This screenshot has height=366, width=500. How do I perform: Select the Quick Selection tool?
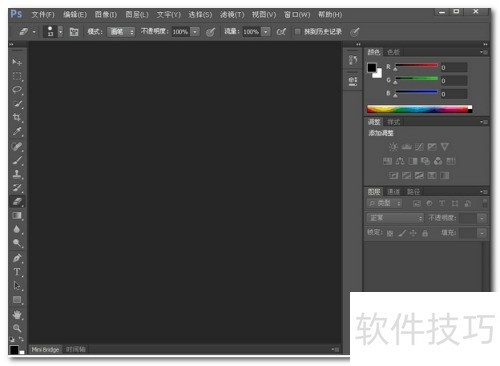click(x=17, y=104)
